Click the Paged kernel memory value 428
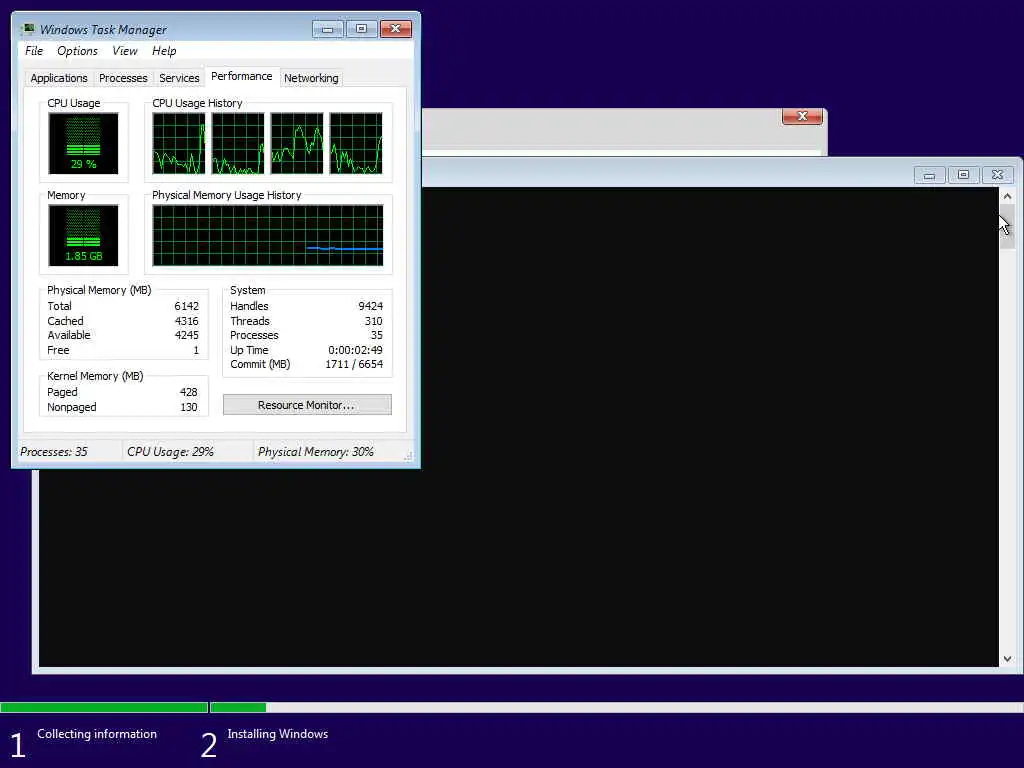Viewport: 1024px width, 768px height. (x=188, y=392)
